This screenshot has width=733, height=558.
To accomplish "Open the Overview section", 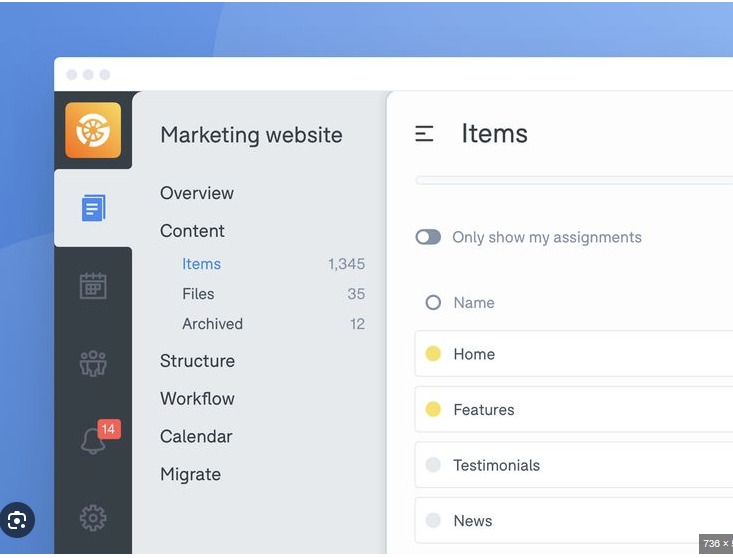I will point(197,193).
